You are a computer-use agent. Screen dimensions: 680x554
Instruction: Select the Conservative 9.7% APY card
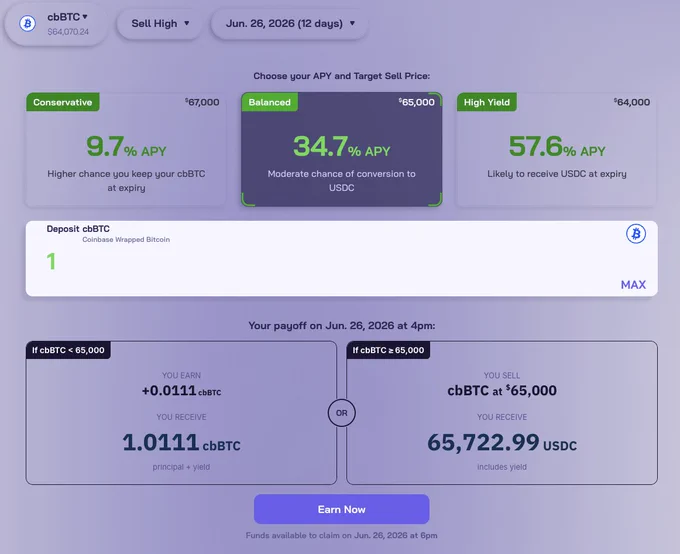[126, 149]
